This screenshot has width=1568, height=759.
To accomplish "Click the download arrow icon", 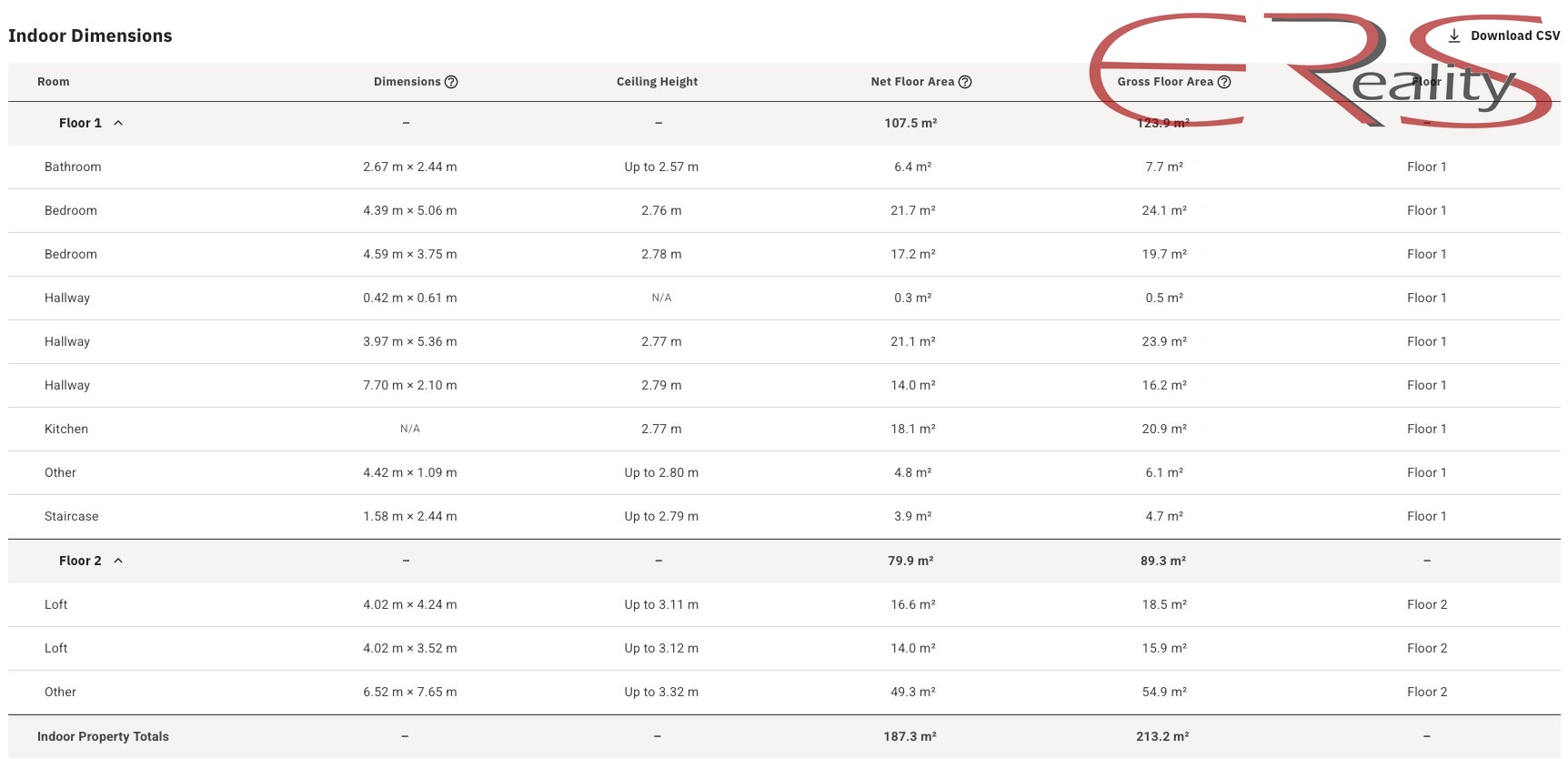I will click(1454, 35).
